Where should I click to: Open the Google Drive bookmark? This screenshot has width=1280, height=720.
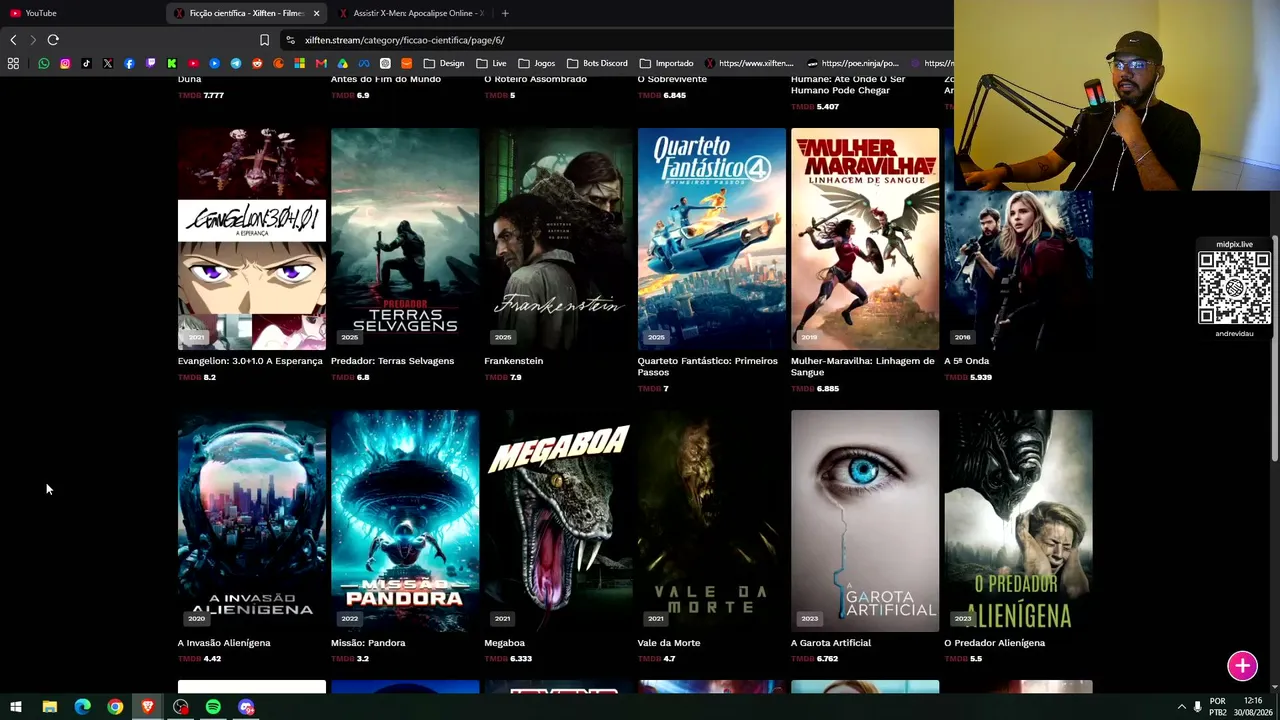click(x=342, y=63)
